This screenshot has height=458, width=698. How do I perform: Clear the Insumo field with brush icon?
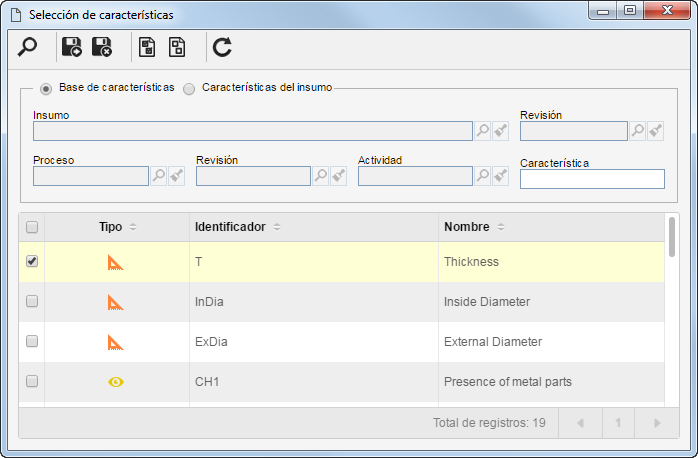pos(500,131)
